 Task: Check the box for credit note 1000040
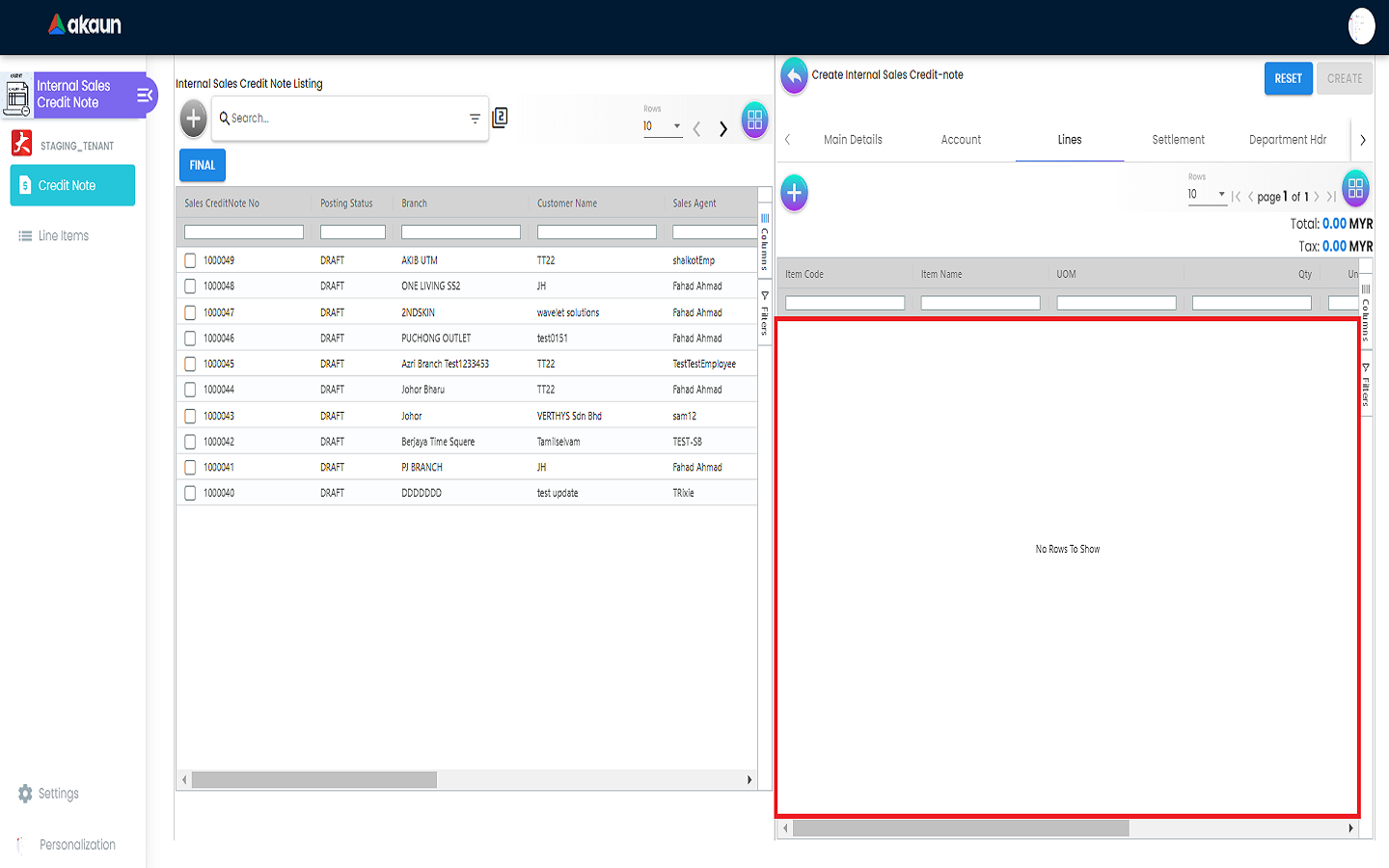(x=190, y=493)
